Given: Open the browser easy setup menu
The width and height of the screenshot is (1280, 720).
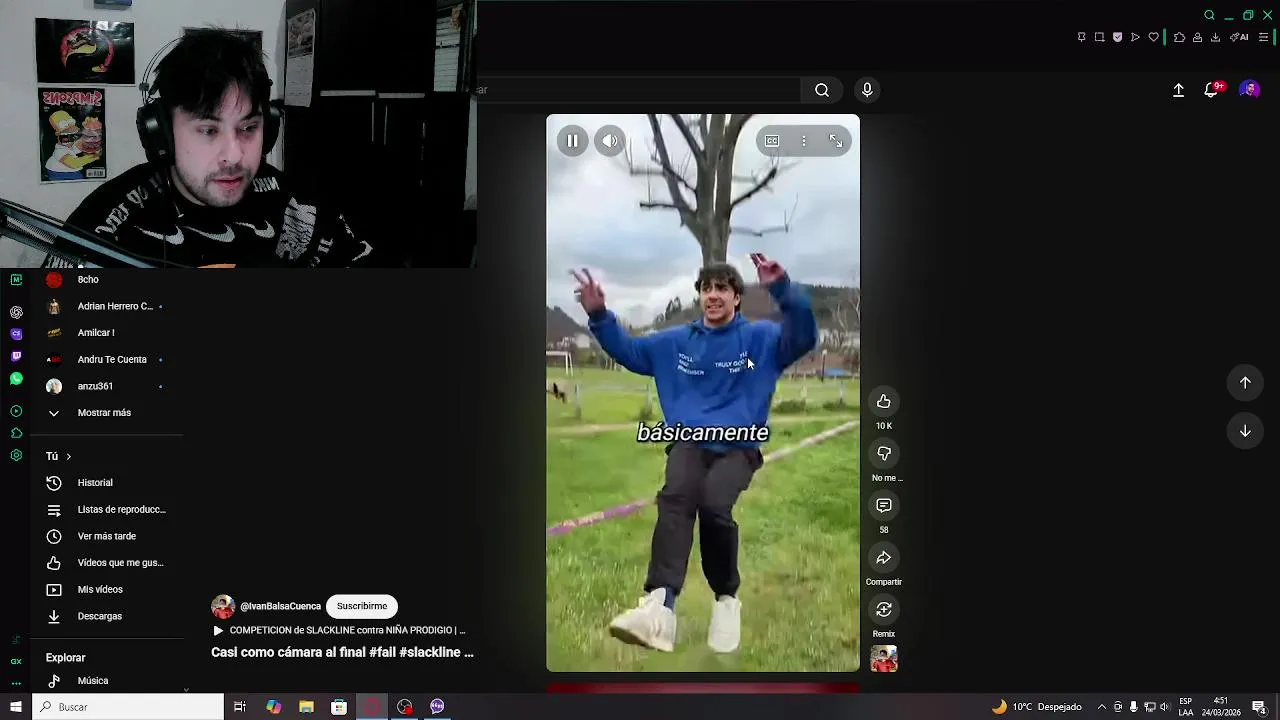Looking at the screenshot, I should click(1263, 37).
